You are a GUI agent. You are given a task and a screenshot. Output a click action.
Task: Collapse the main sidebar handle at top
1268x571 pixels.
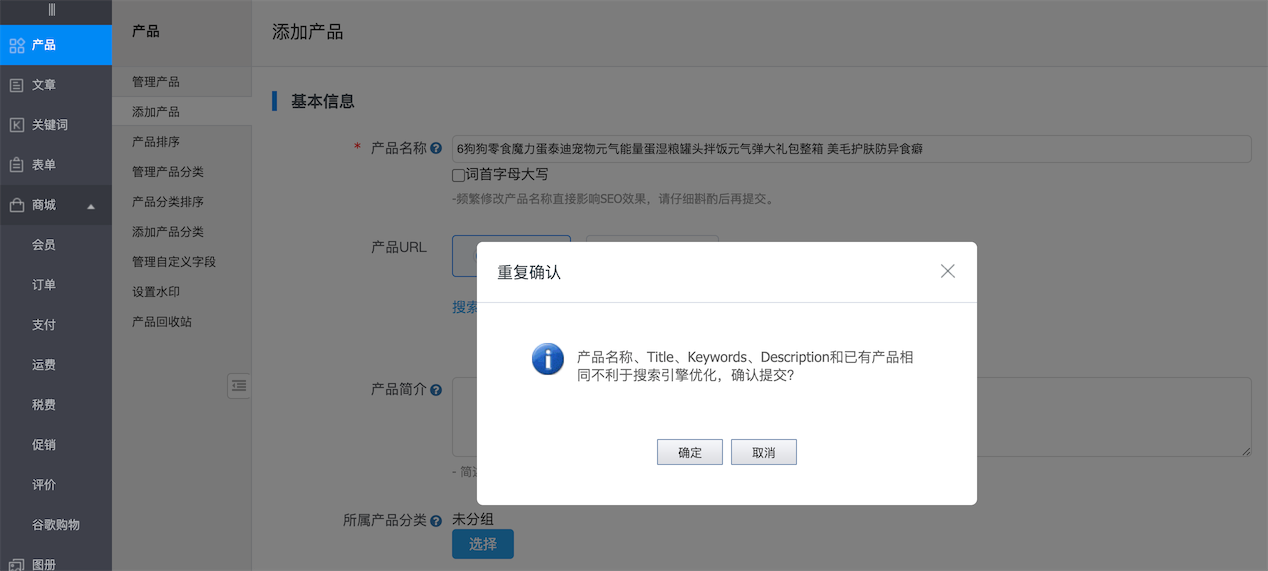pos(52,10)
